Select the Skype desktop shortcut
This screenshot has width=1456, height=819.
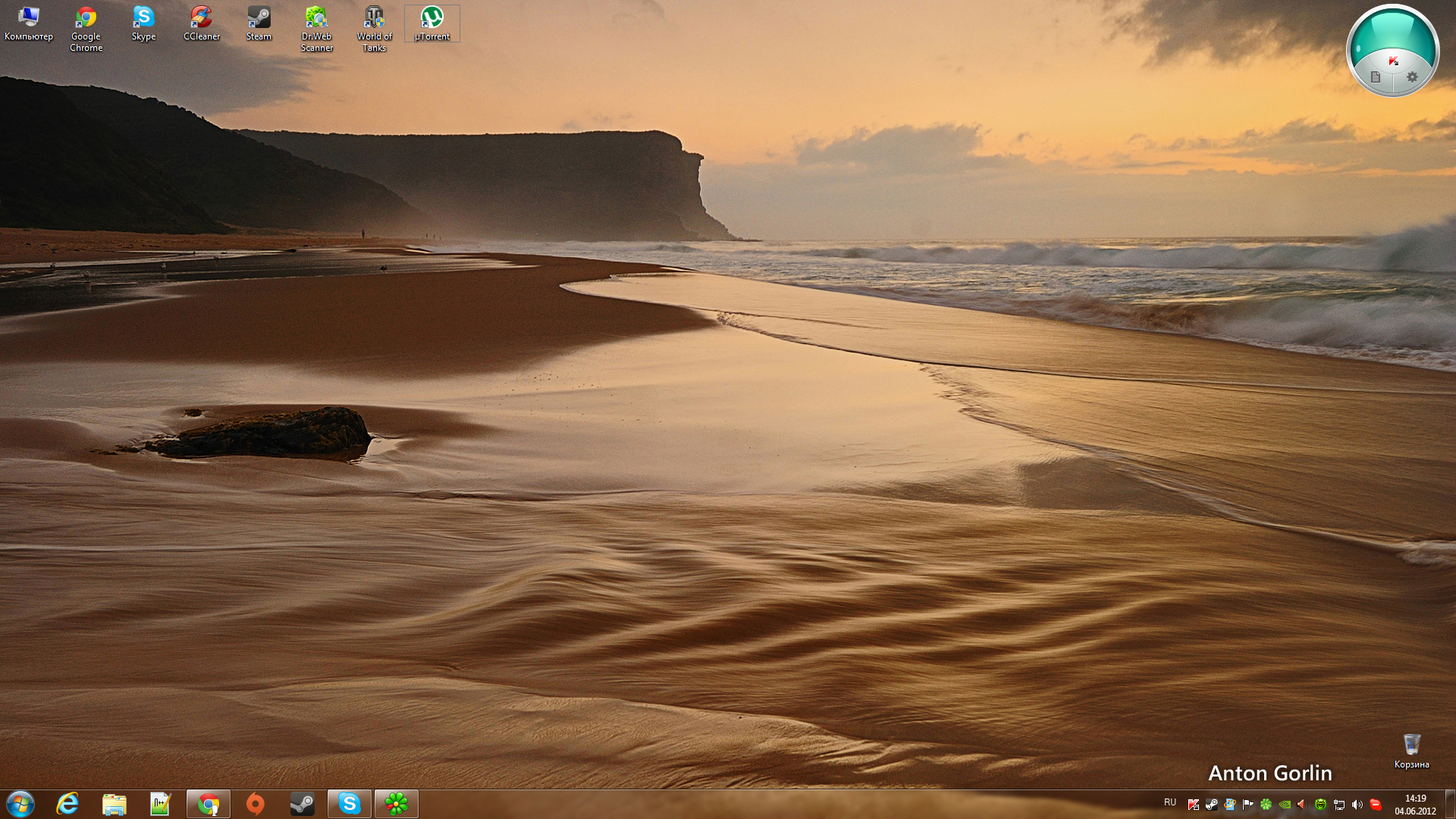coord(143,24)
